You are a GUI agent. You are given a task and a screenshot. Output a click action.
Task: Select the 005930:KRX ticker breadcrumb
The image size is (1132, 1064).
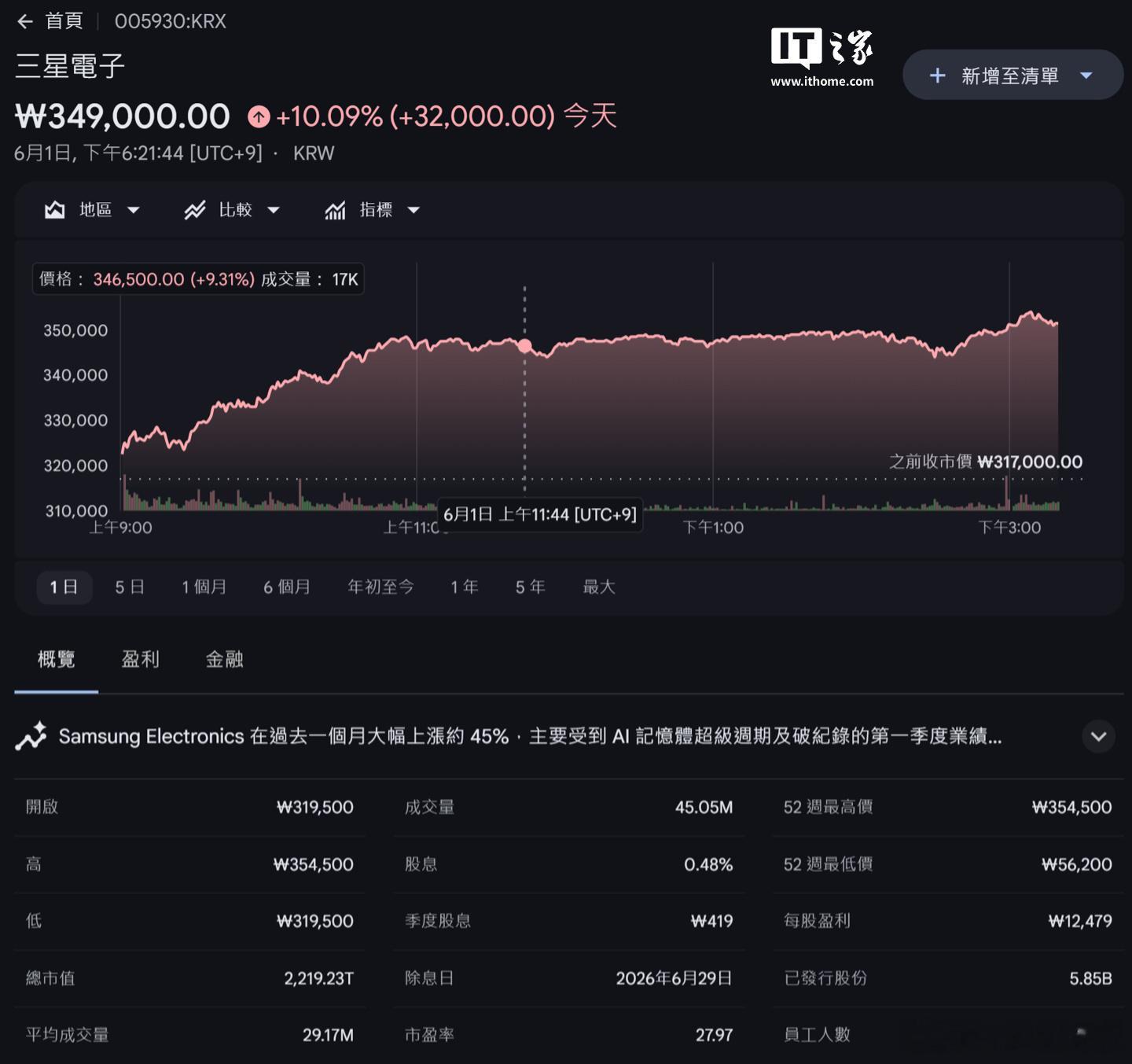coord(171,21)
